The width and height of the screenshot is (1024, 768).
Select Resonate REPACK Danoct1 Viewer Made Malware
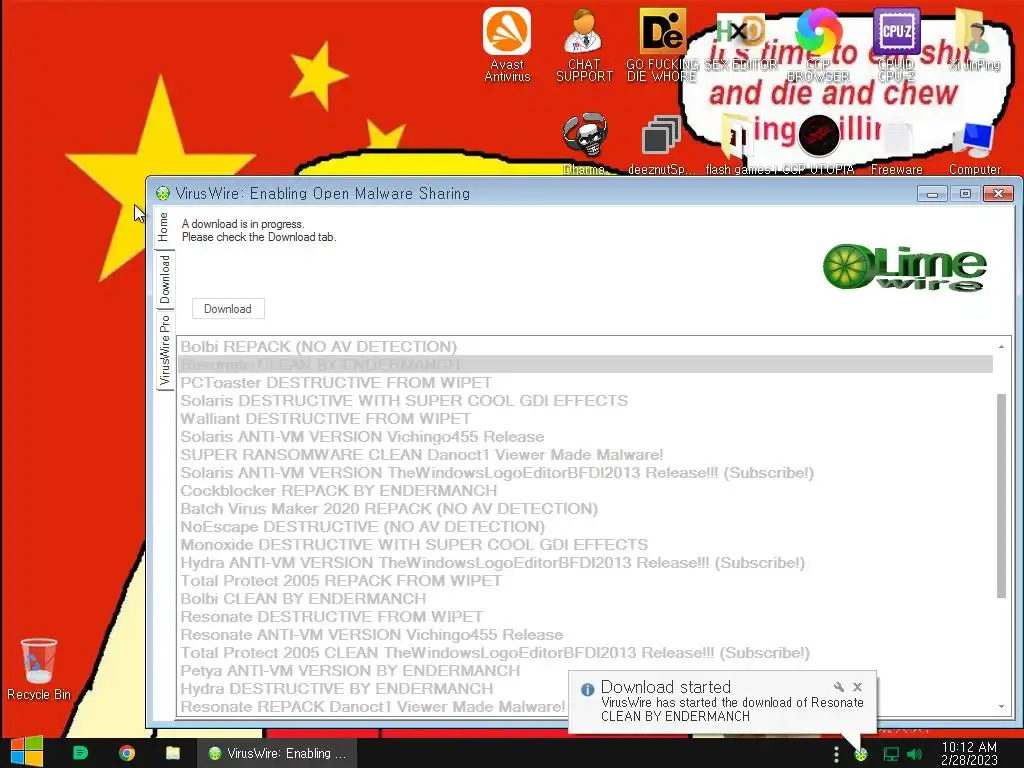[x=372, y=707]
